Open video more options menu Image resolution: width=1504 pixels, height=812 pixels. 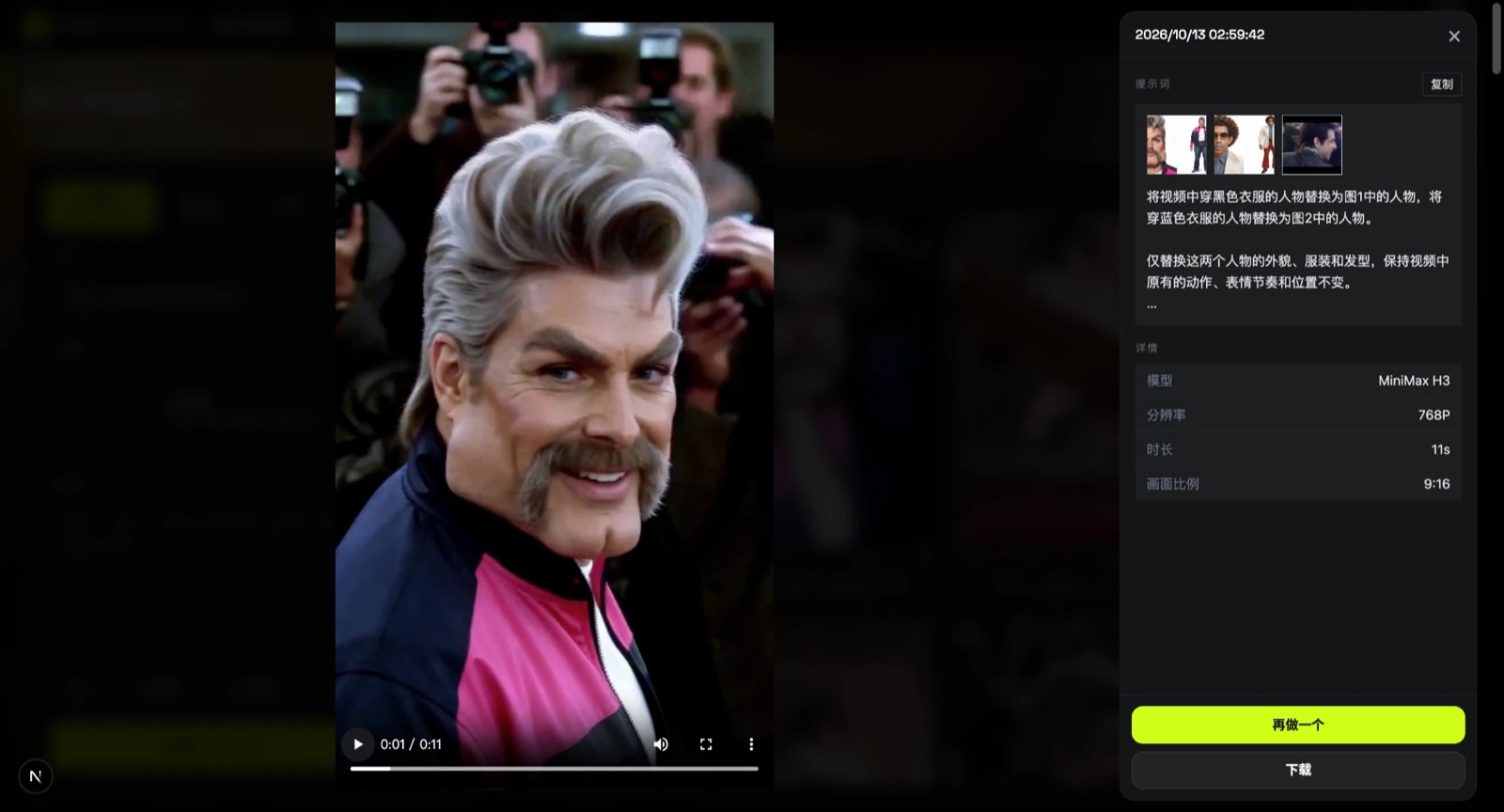751,744
